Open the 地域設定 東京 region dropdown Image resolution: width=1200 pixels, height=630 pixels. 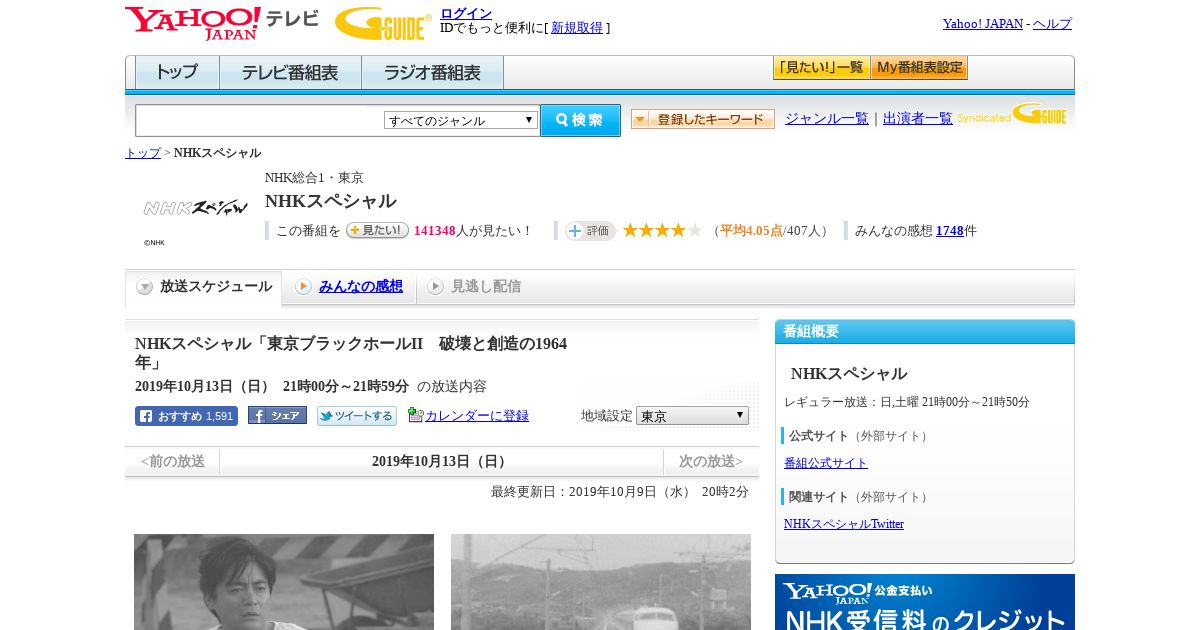point(692,415)
